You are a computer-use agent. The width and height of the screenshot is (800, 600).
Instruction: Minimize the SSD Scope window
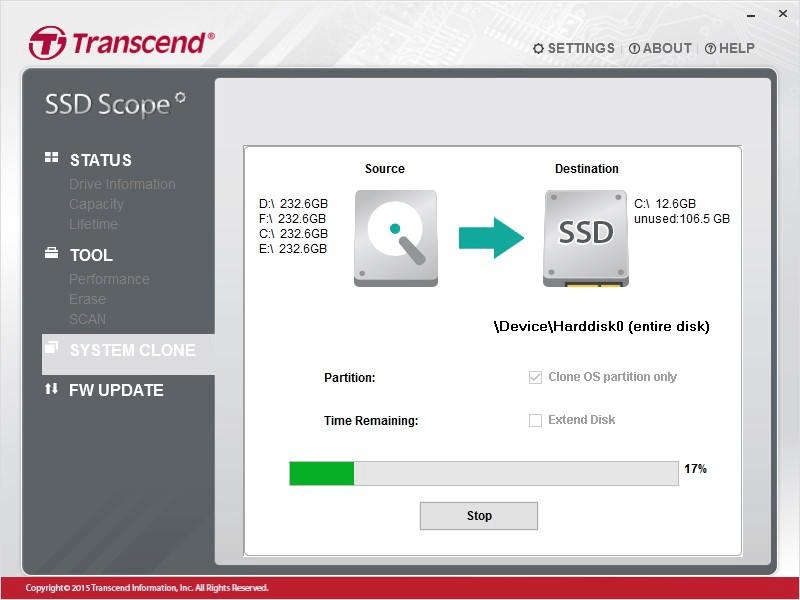click(751, 16)
